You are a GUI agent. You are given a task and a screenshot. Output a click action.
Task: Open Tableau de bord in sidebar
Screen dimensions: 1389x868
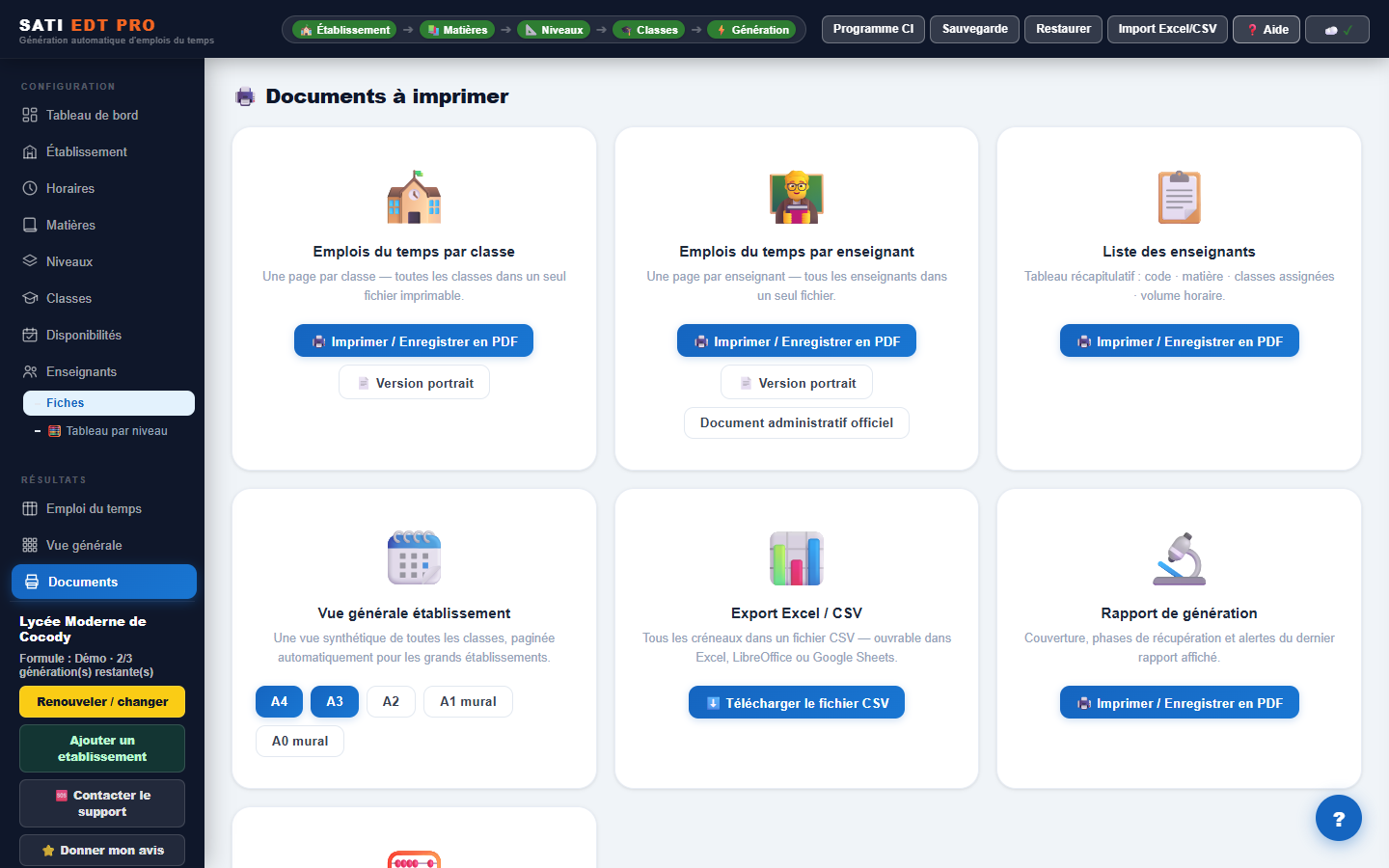tap(104, 115)
